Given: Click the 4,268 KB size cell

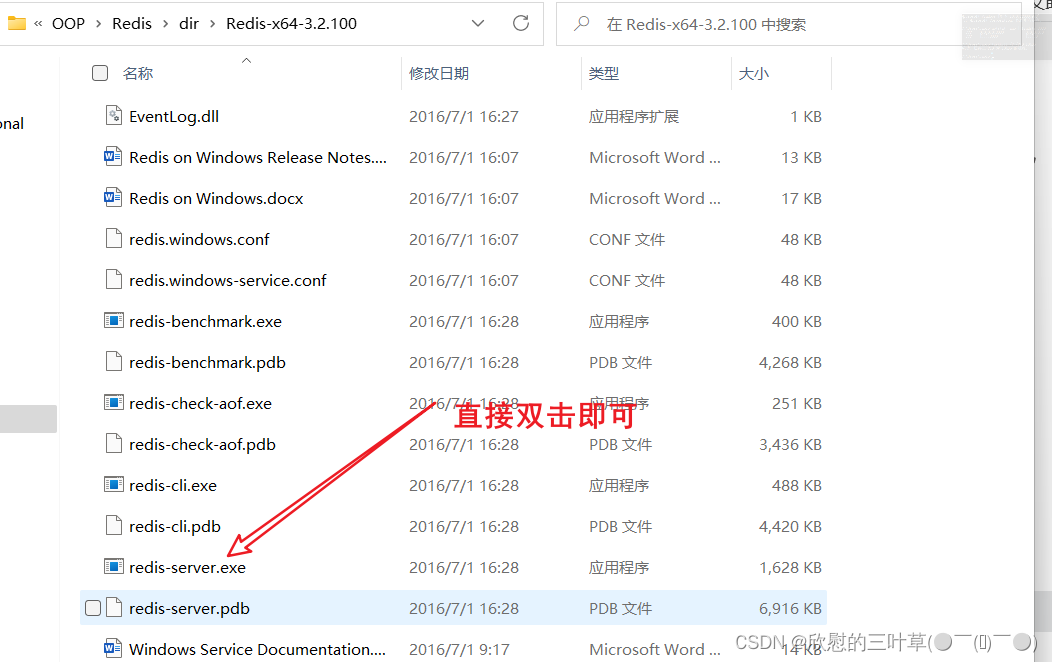Looking at the screenshot, I should 790,362.
